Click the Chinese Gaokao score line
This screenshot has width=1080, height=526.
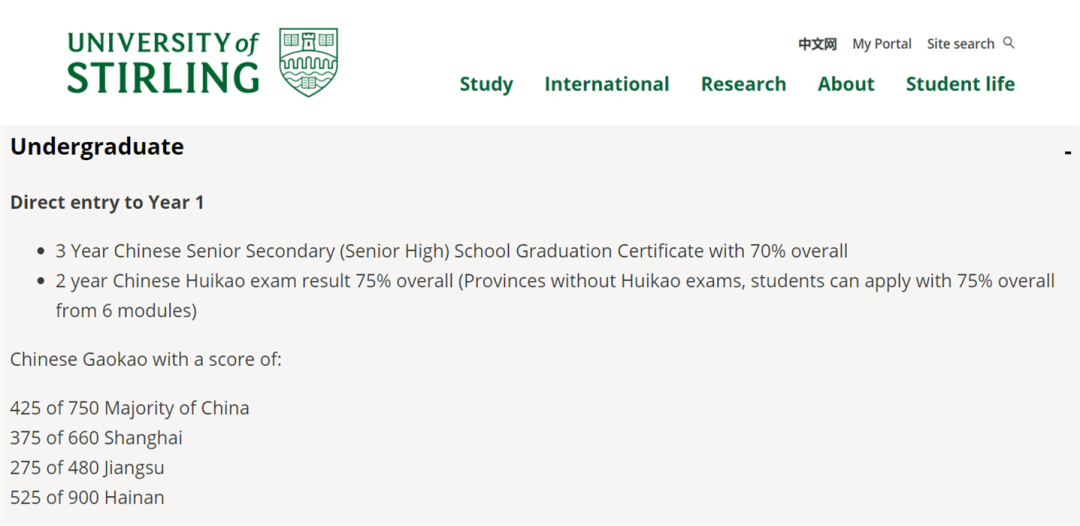[146, 359]
